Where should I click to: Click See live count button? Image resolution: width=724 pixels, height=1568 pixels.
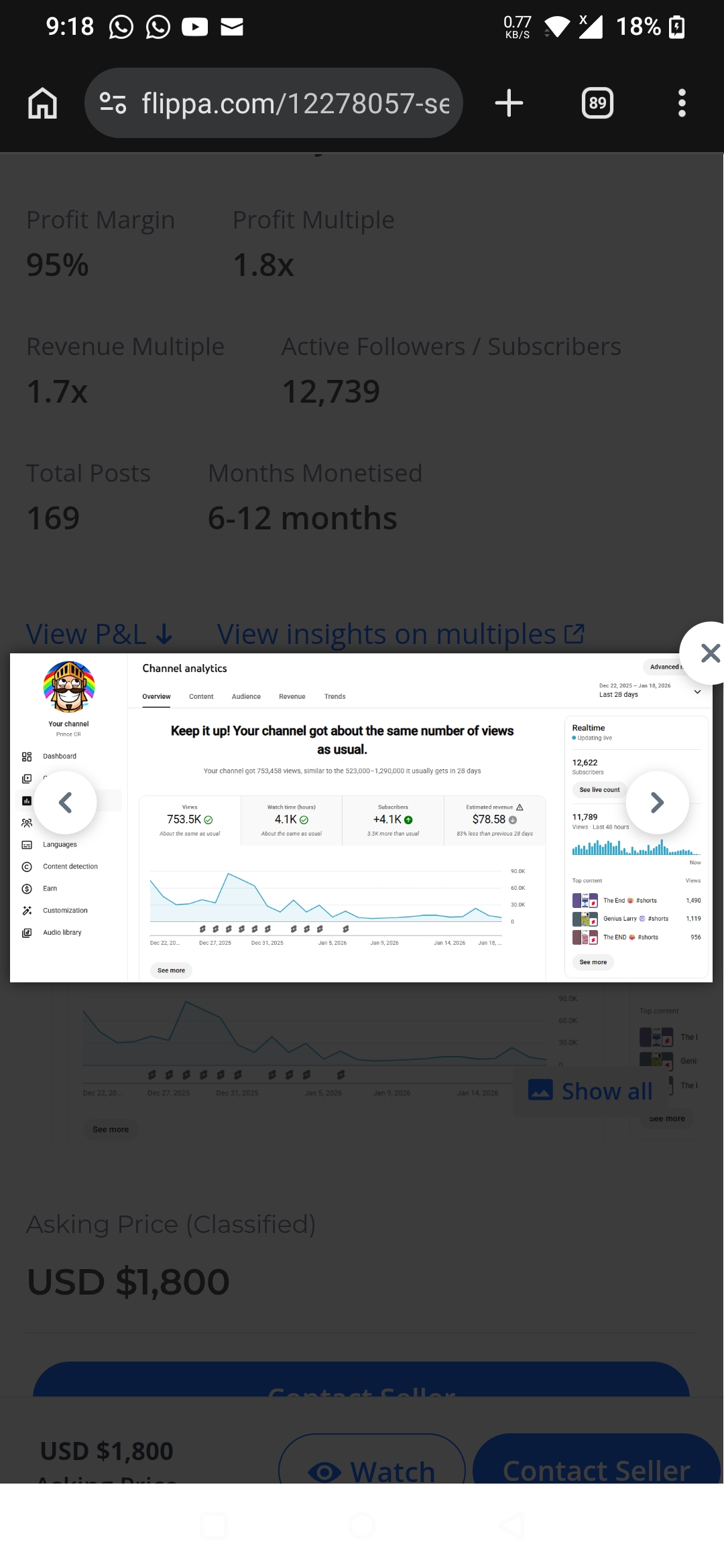click(599, 790)
